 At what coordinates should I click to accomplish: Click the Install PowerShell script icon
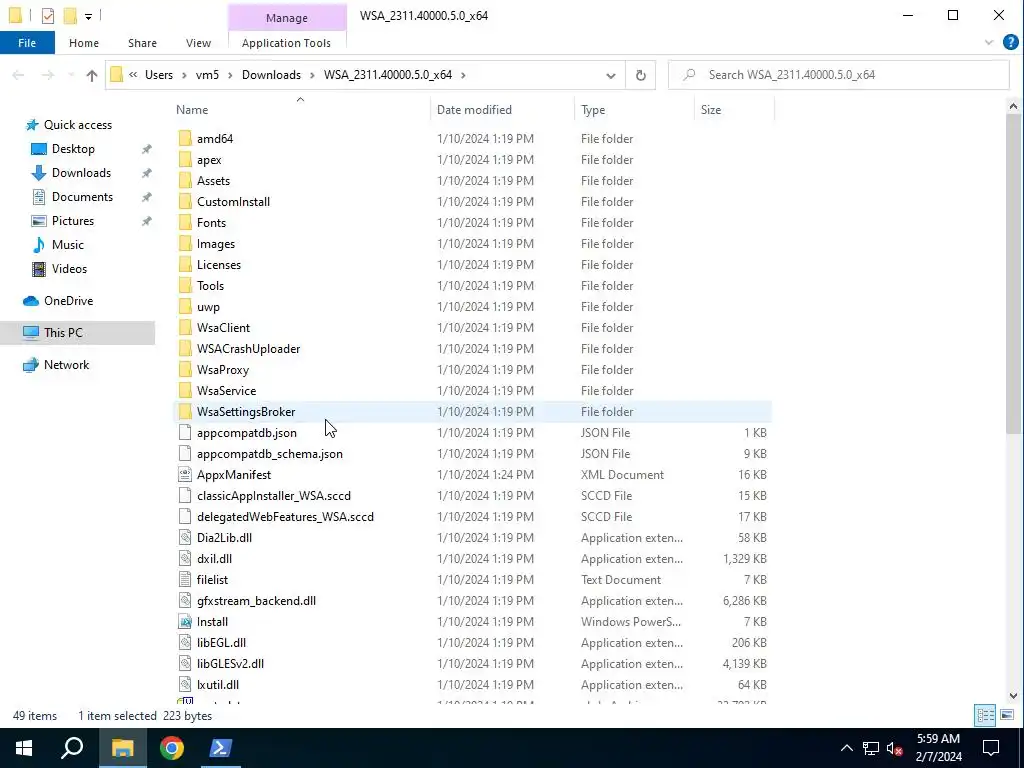[185, 621]
